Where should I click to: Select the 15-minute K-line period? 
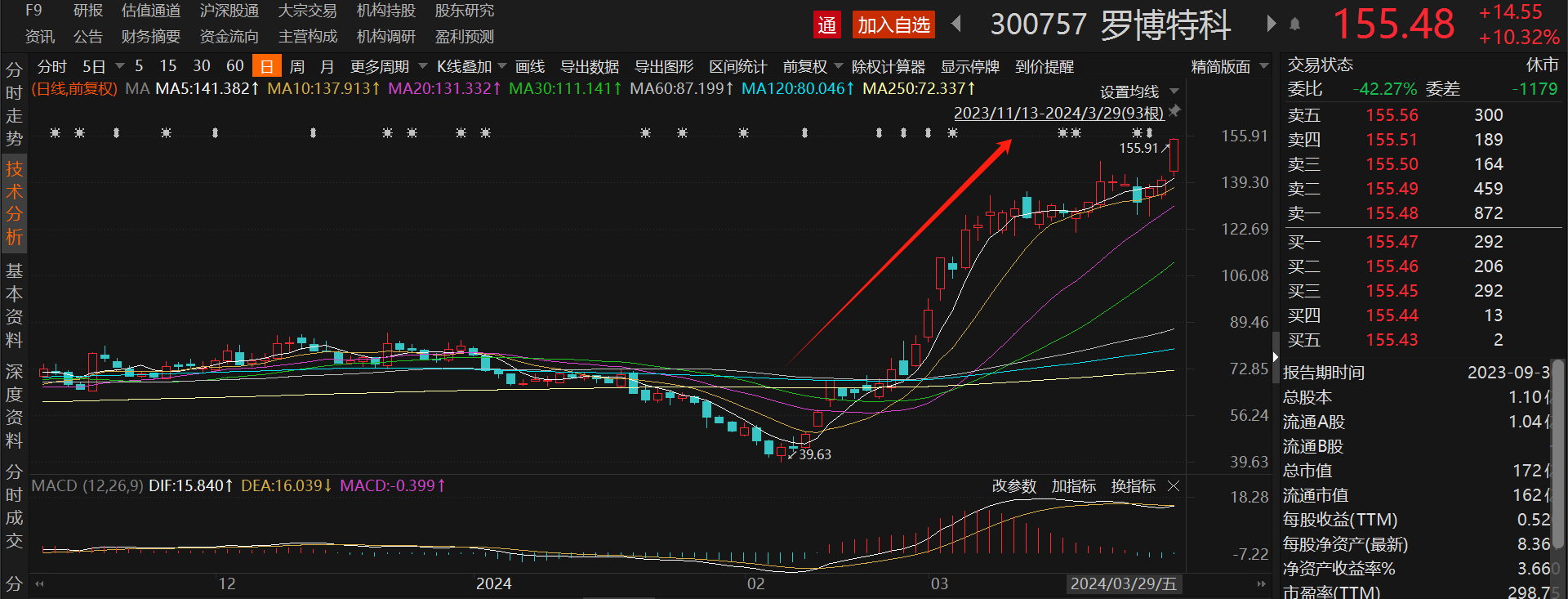pyautogui.click(x=168, y=66)
